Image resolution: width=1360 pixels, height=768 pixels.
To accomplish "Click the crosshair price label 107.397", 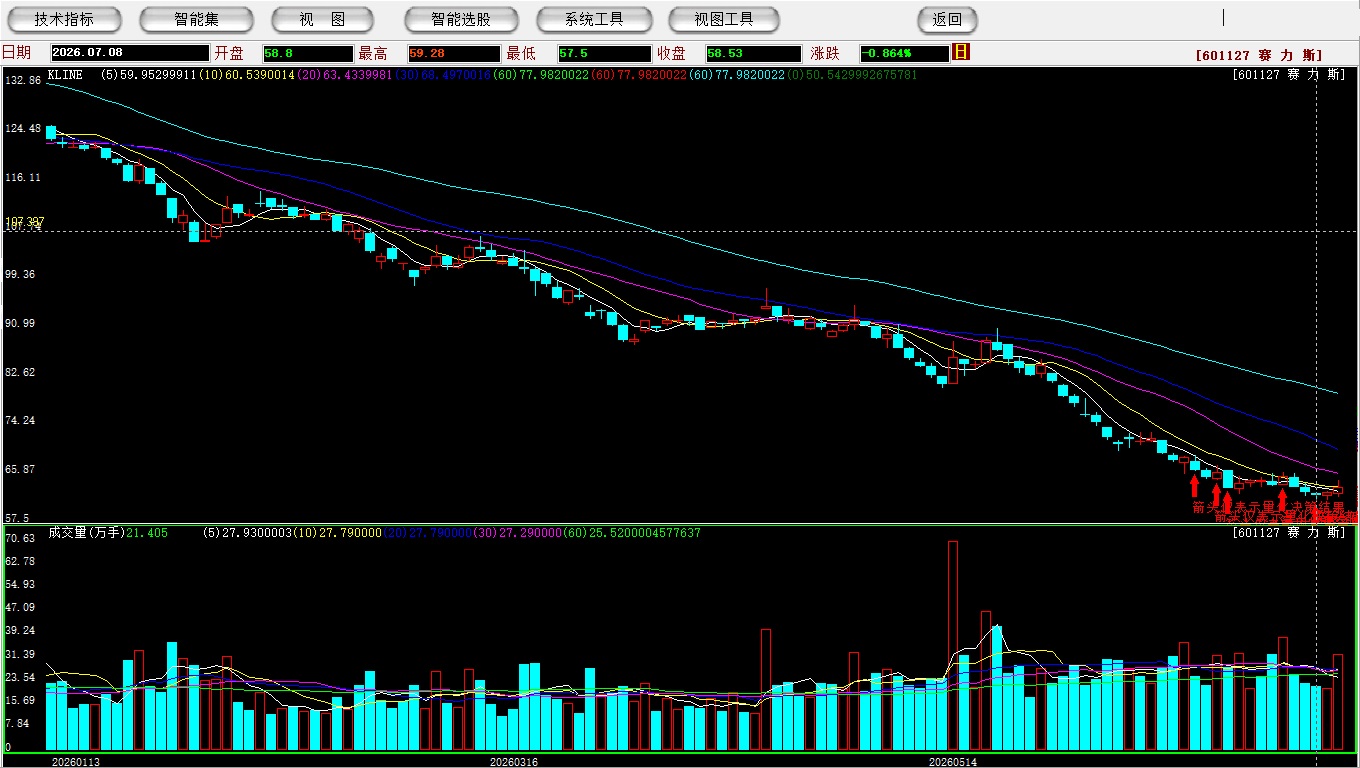I will [24, 221].
